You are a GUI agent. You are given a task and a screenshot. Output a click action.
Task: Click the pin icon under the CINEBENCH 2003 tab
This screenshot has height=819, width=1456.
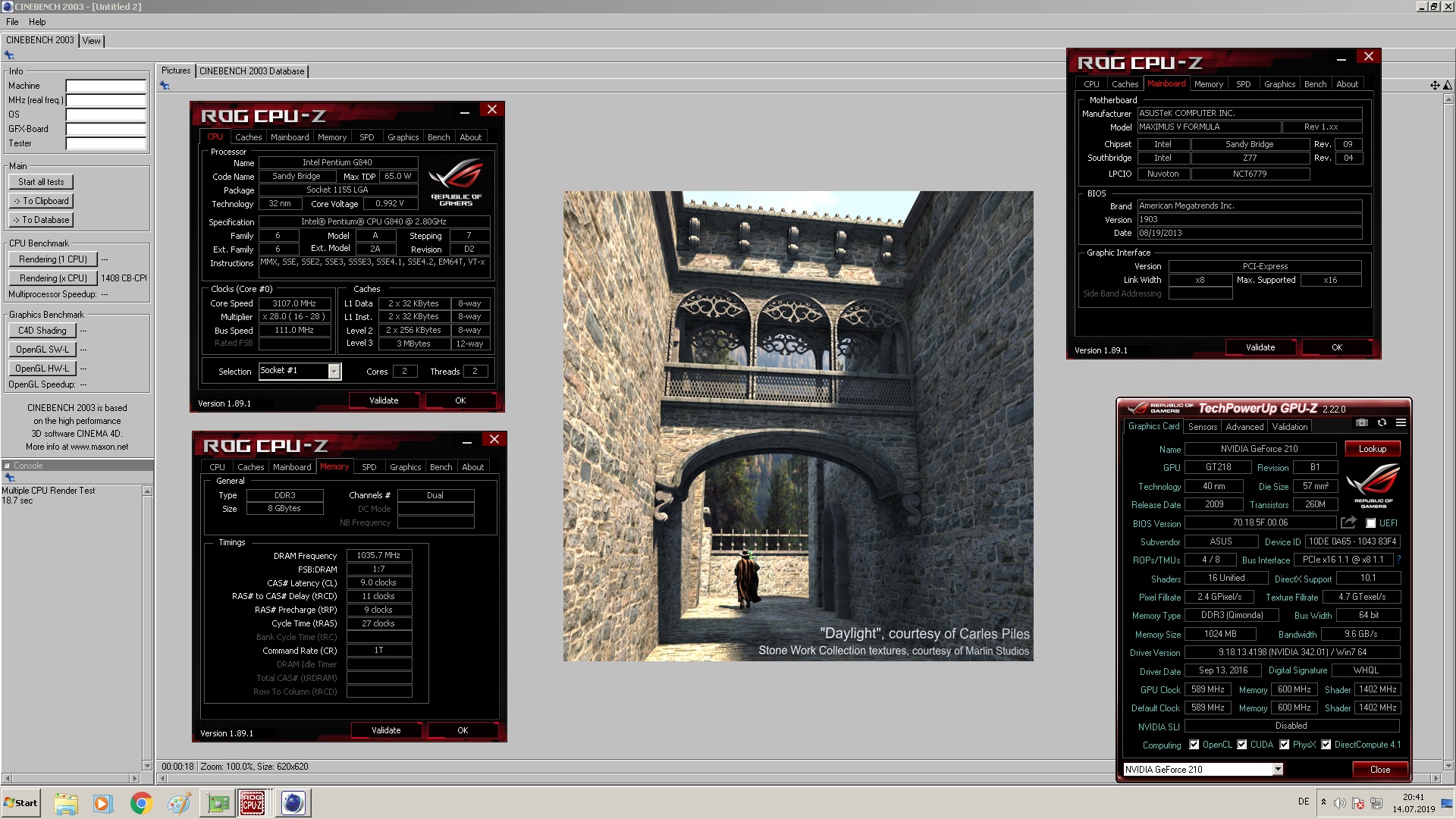coord(9,55)
